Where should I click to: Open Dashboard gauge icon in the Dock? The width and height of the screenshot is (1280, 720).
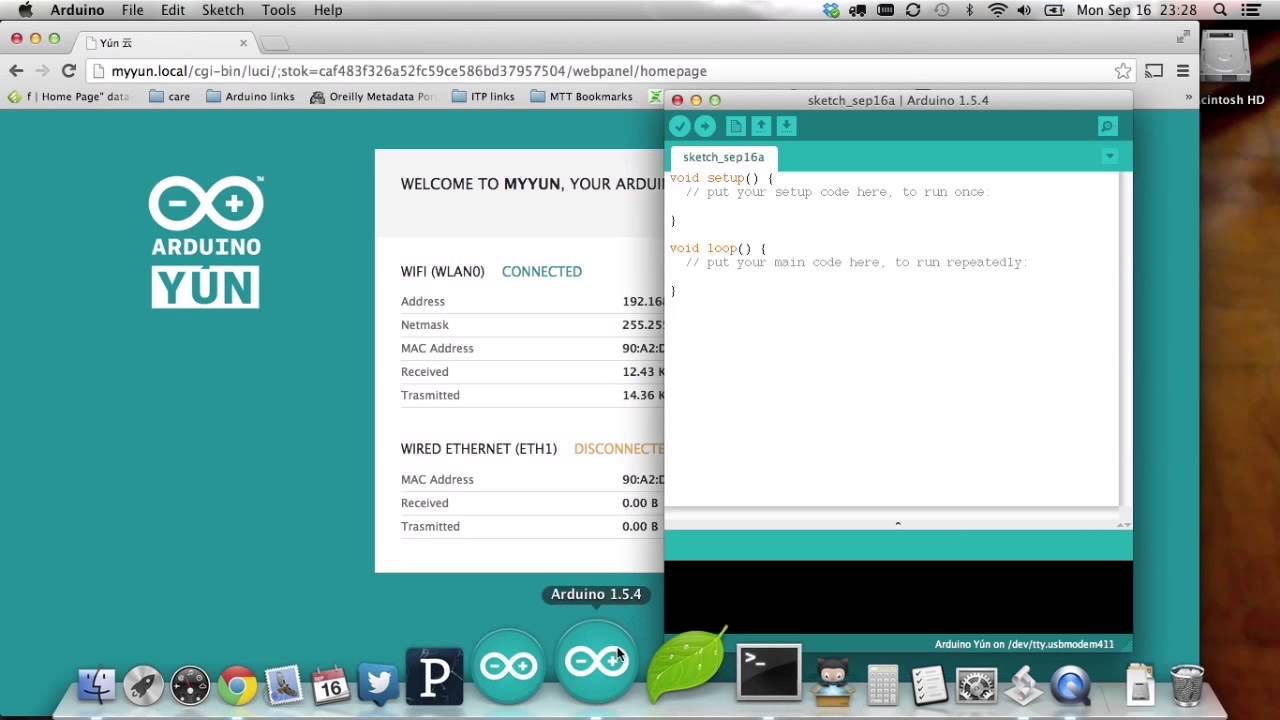point(190,685)
